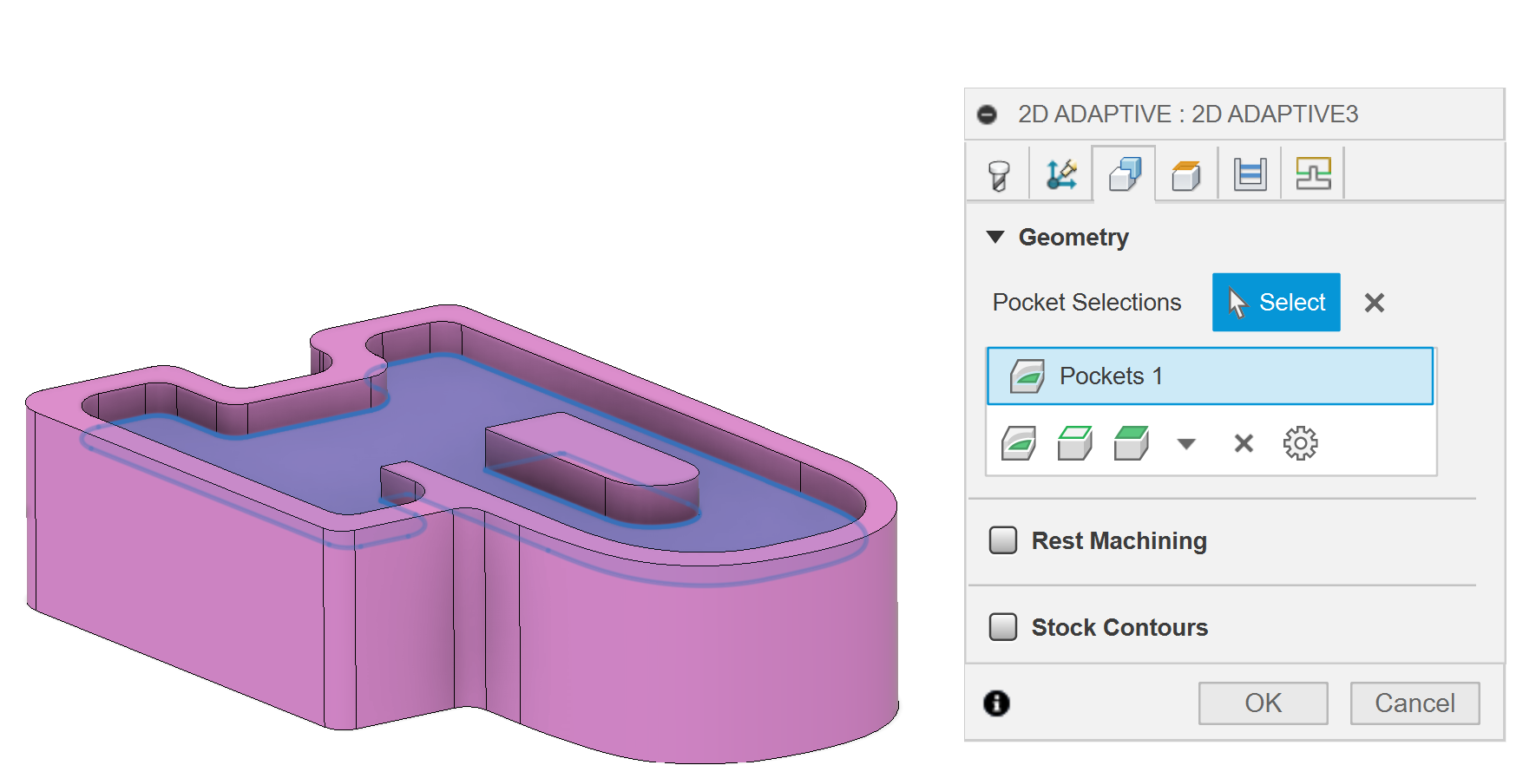
Task: Select the middle green cube selection icon
Action: (x=1074, y=443)
